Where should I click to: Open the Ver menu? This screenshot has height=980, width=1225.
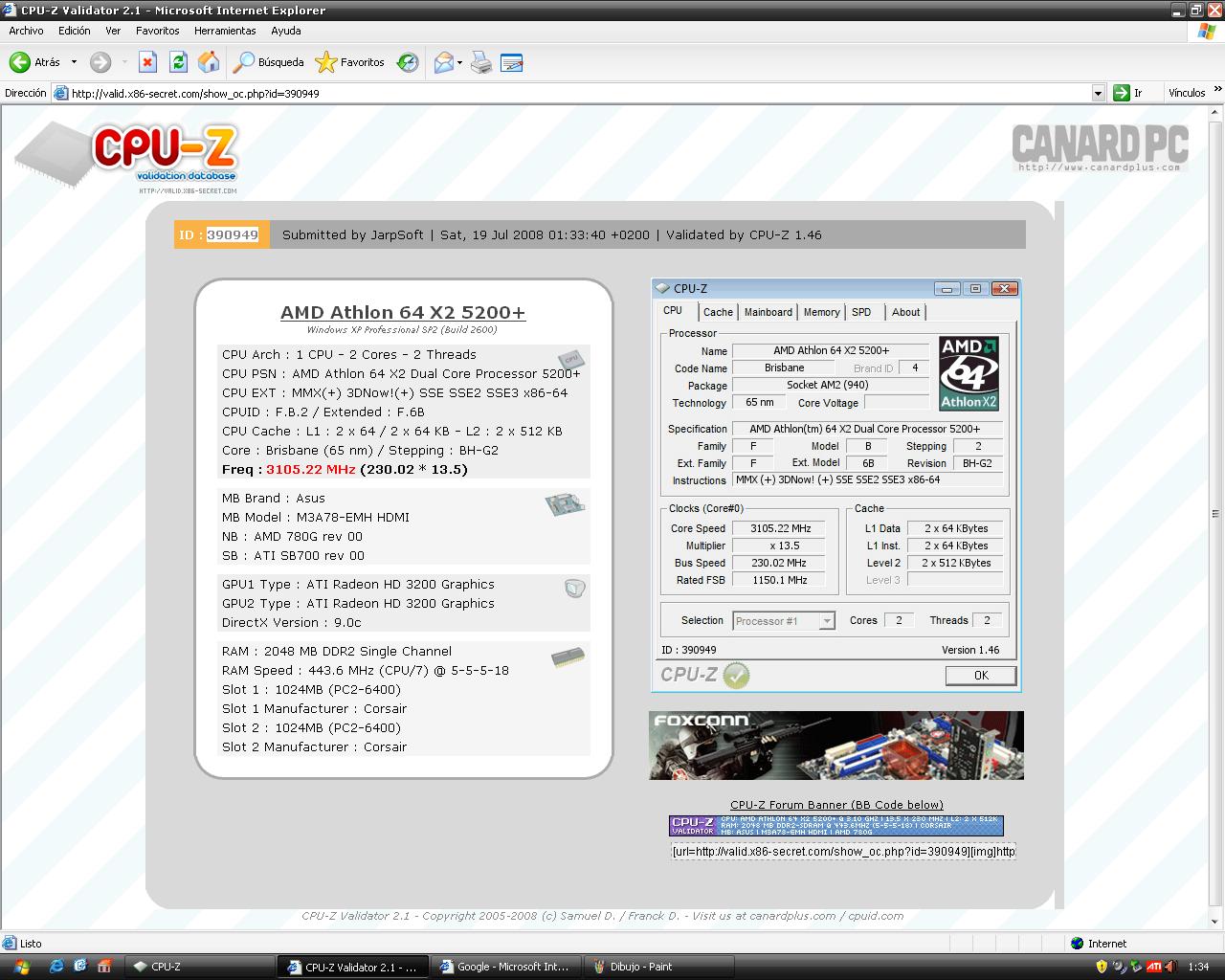click(113, 31)
